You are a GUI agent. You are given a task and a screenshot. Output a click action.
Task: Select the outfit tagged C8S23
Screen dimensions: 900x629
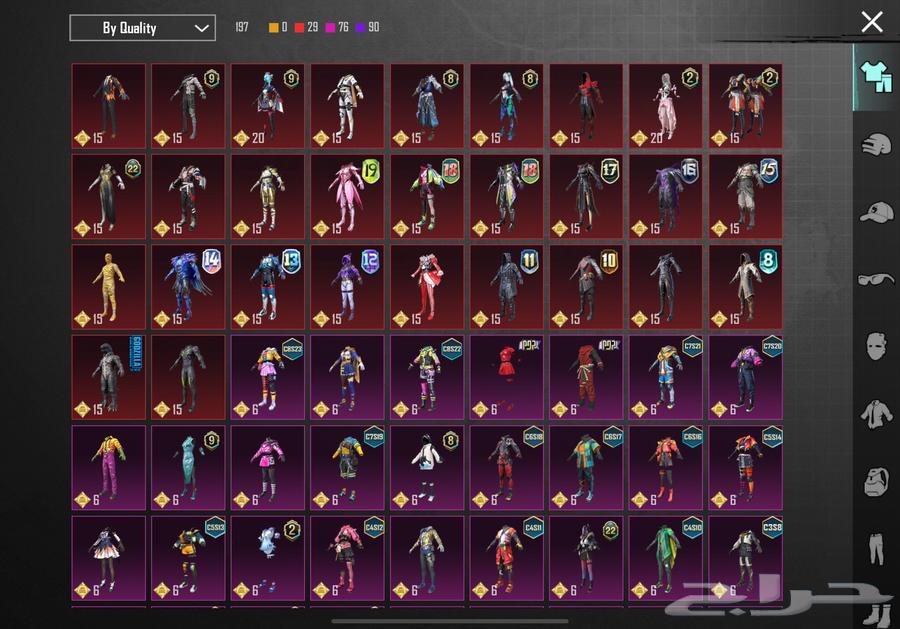click(267, 377)
